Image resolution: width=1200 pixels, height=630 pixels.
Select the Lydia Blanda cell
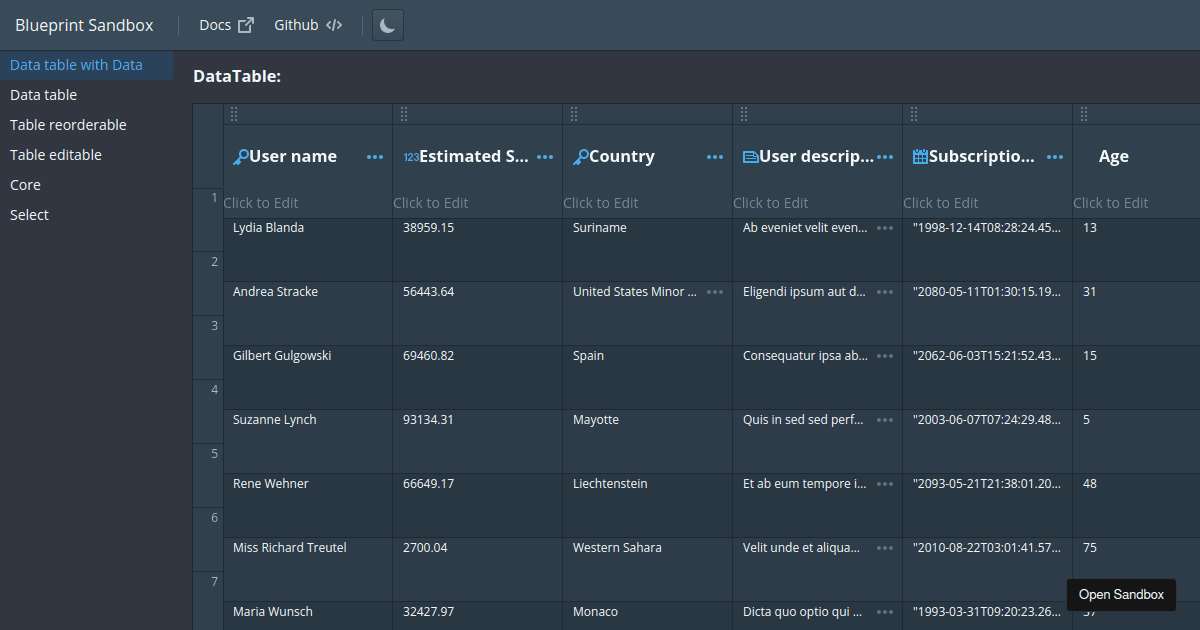click(x=308, y=250)
